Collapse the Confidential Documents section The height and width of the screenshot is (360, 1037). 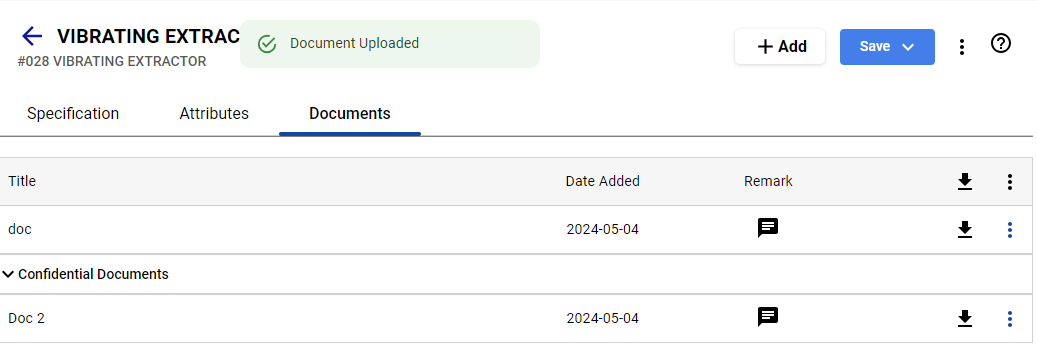pos(8,274)
